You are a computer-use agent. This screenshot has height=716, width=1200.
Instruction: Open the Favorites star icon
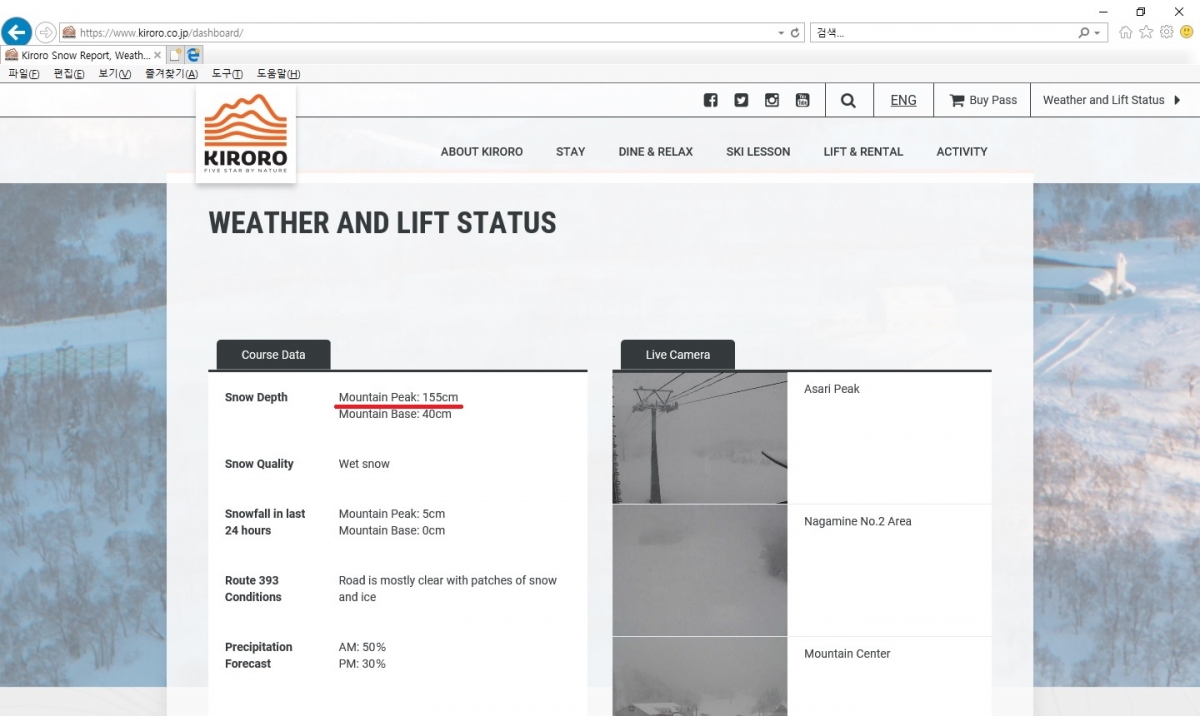[1146, 32]
